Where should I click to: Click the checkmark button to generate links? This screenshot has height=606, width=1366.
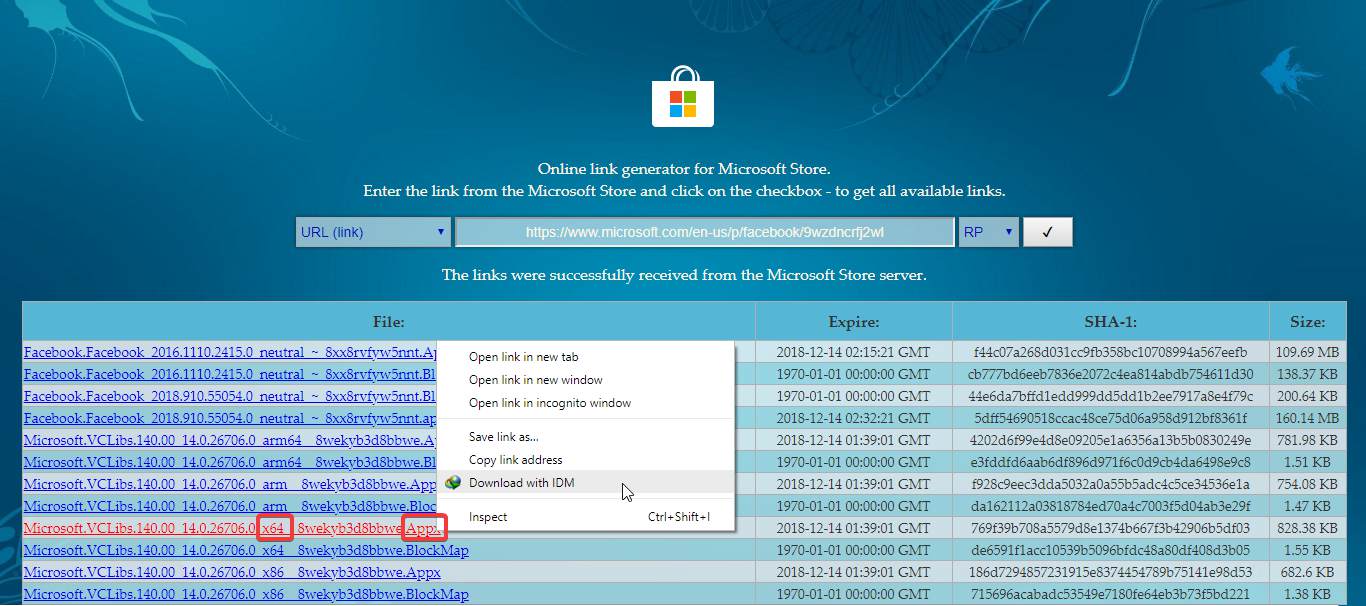click(x=1047, y=232)
